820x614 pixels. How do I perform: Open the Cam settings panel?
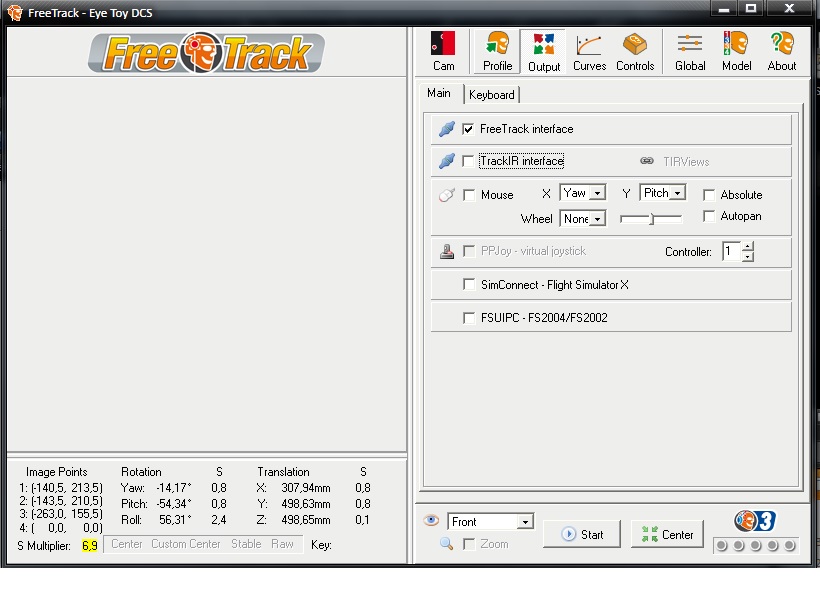(x=443, y=51)
